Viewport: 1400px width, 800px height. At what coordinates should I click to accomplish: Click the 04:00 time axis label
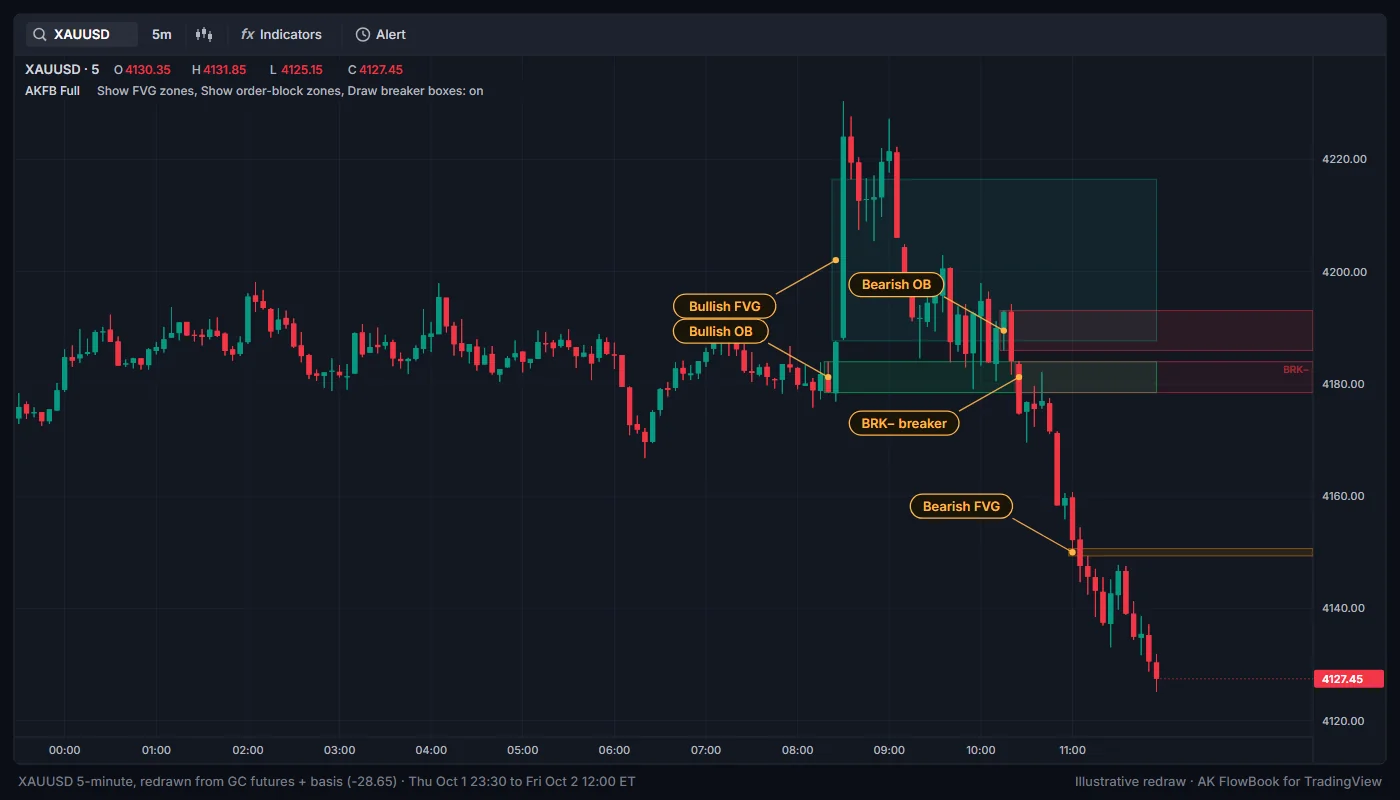tap(431, 750)
